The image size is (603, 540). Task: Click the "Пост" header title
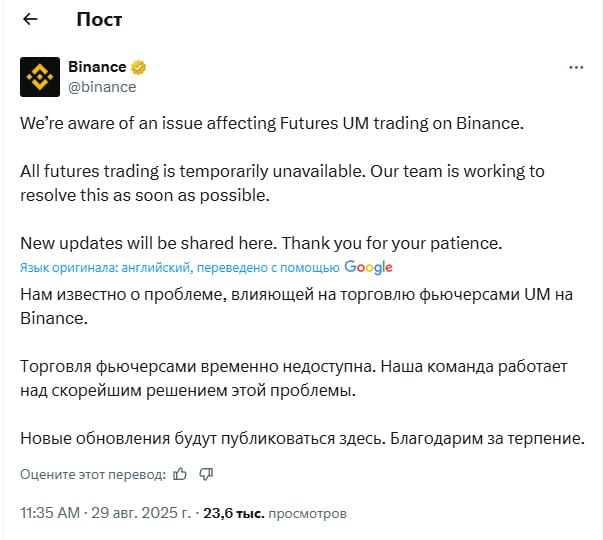[x=99, y=20]
